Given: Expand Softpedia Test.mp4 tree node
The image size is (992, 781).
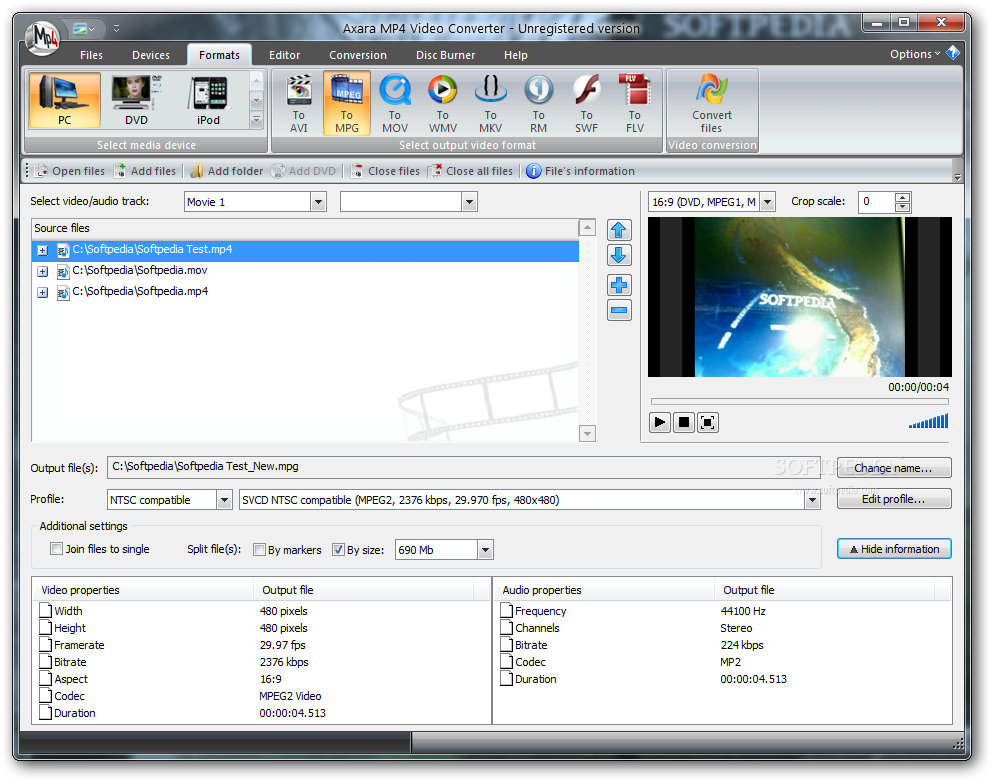Looking at the screenshot, I should click(42, 251).
